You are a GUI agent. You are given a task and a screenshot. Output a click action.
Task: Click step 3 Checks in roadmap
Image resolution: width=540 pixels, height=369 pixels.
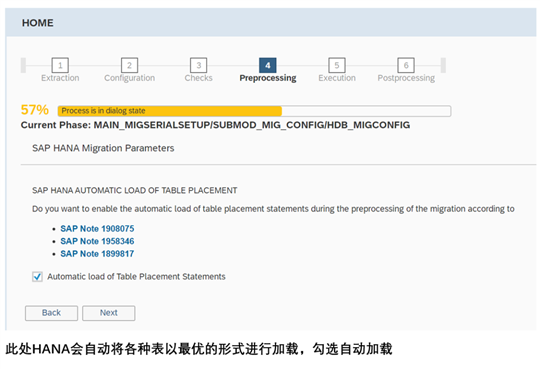(x=199, y=65)
